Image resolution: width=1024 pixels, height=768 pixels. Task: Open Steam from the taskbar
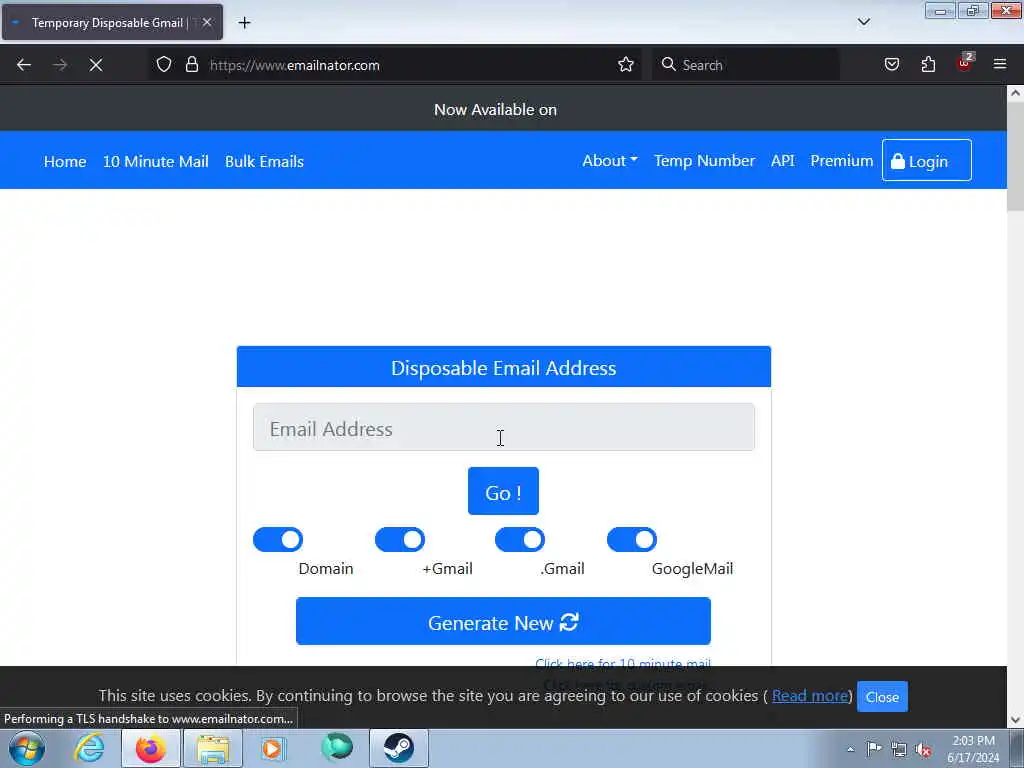pos(398,748)
